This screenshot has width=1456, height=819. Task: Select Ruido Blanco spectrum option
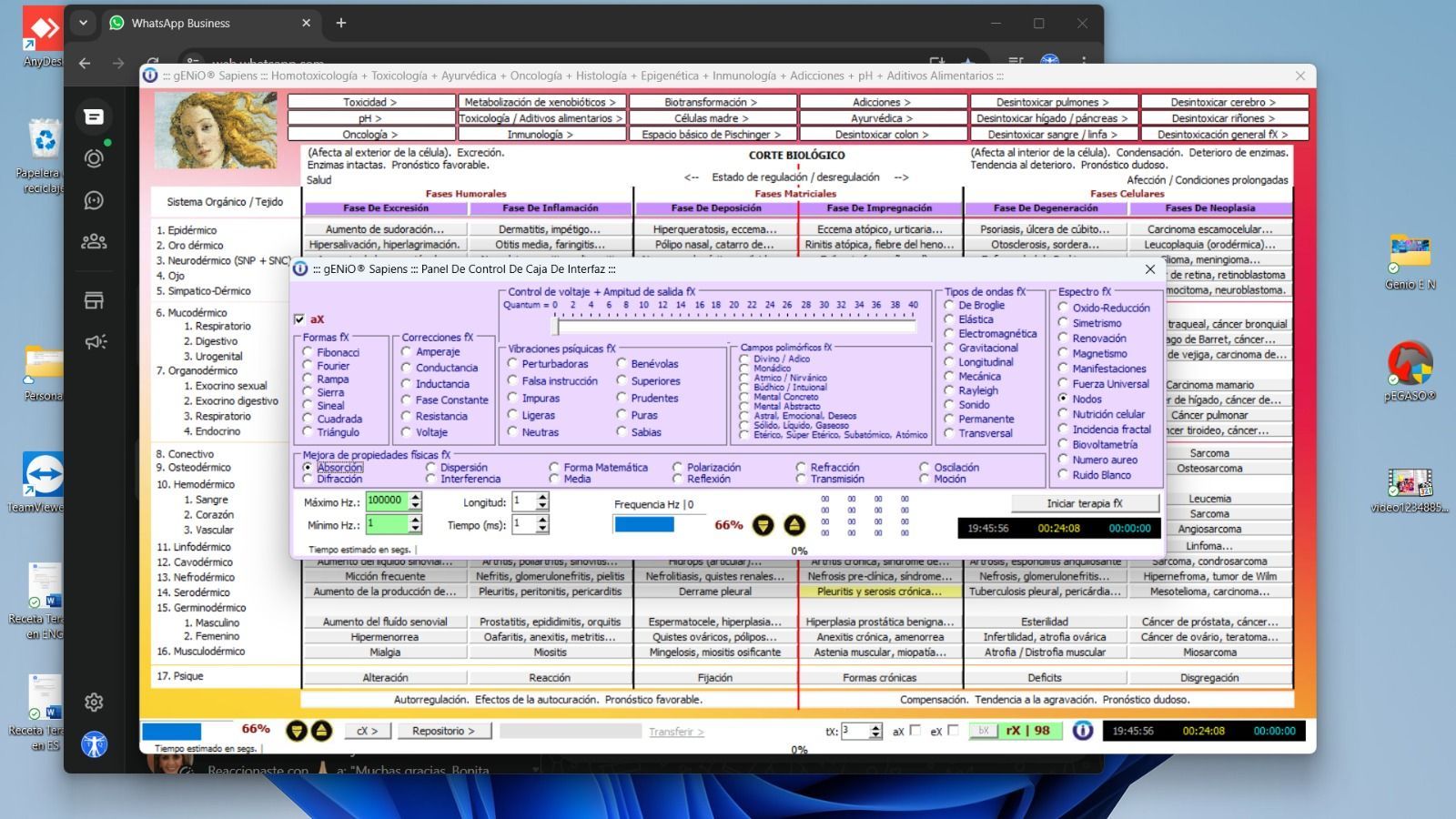(x=1063, y=475)
